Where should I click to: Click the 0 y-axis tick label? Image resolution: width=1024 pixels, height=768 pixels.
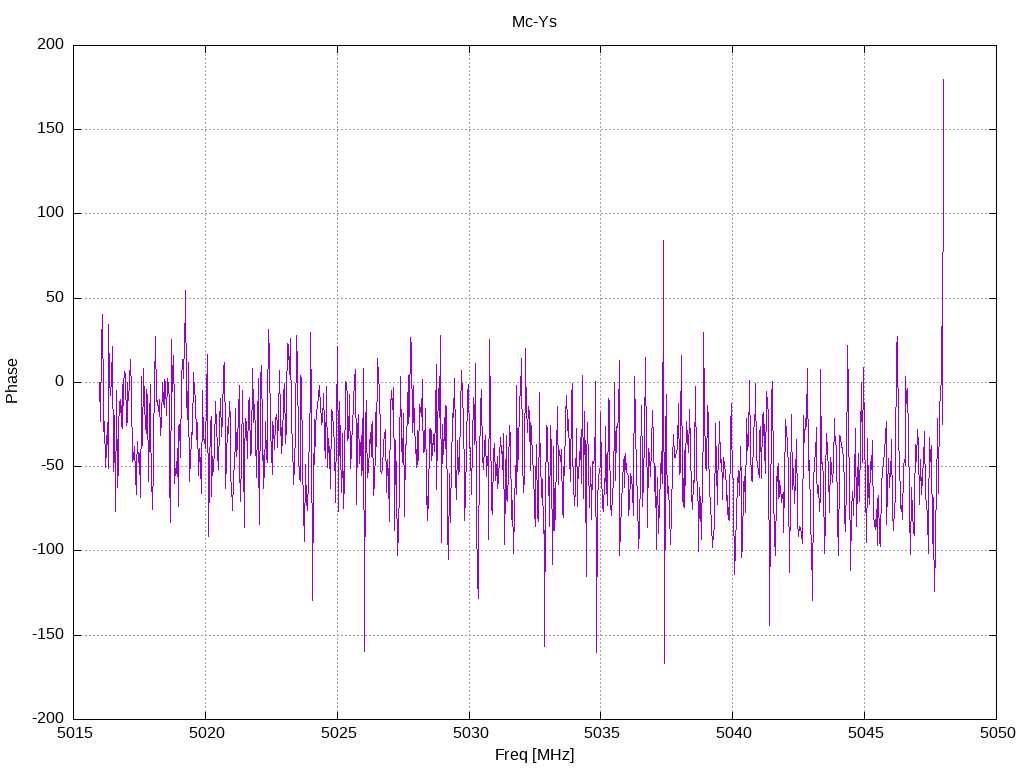point(60,382)
